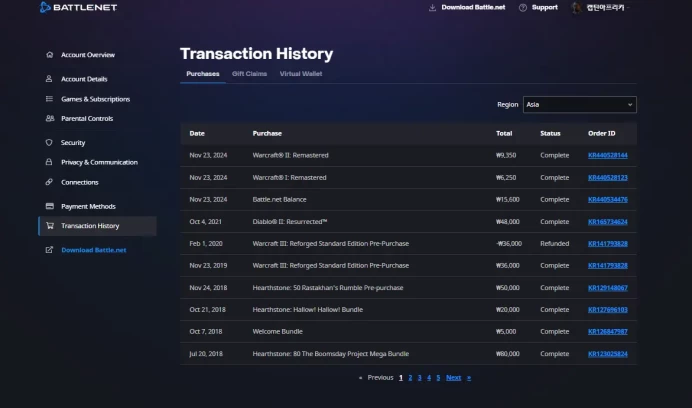This screenshot has width=692, height=408.
Task: Click the Account Details person icon
Action: point(49,79)
